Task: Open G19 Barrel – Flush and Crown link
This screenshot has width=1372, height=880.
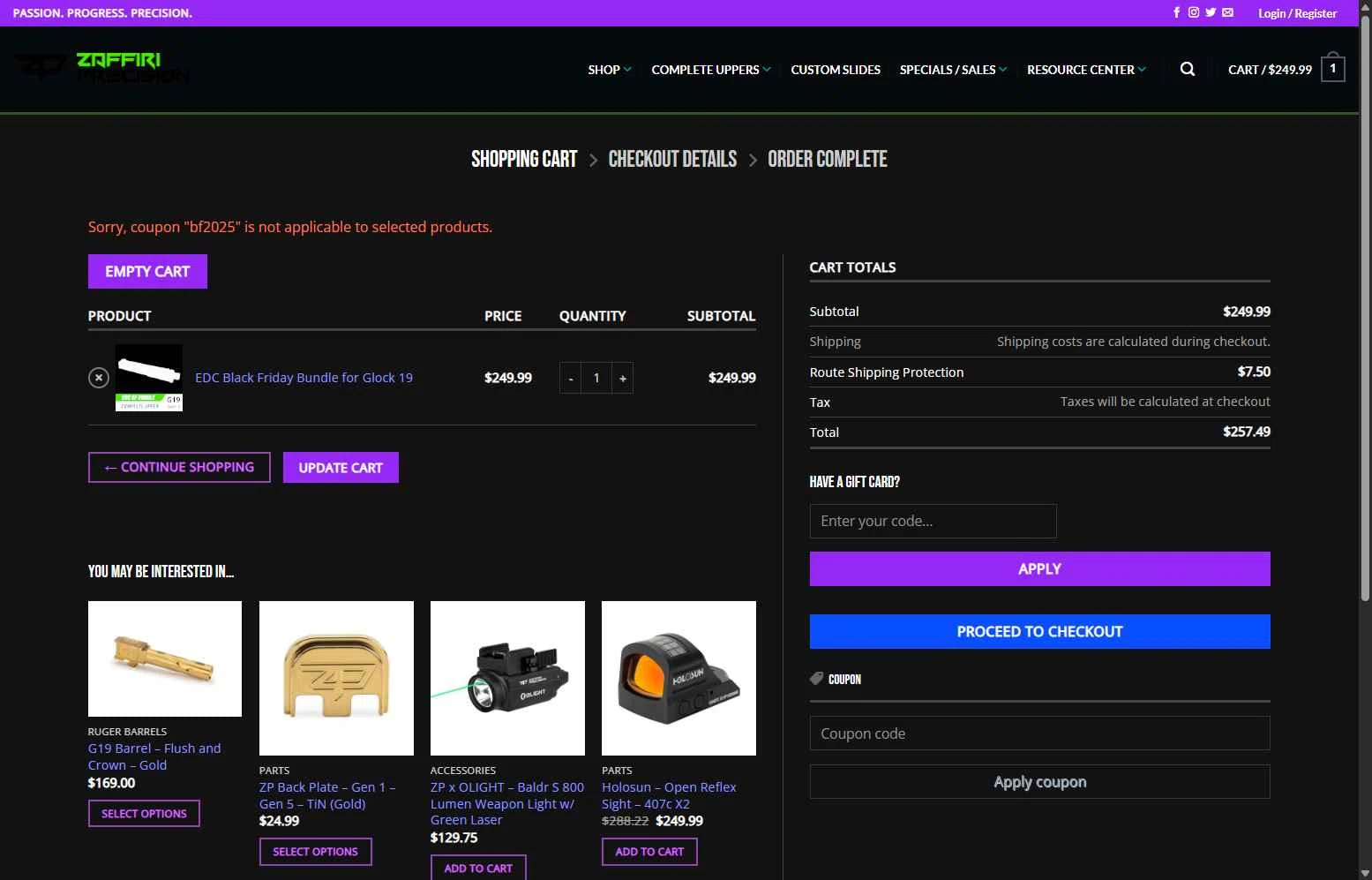Action: (x=154, y=756)
